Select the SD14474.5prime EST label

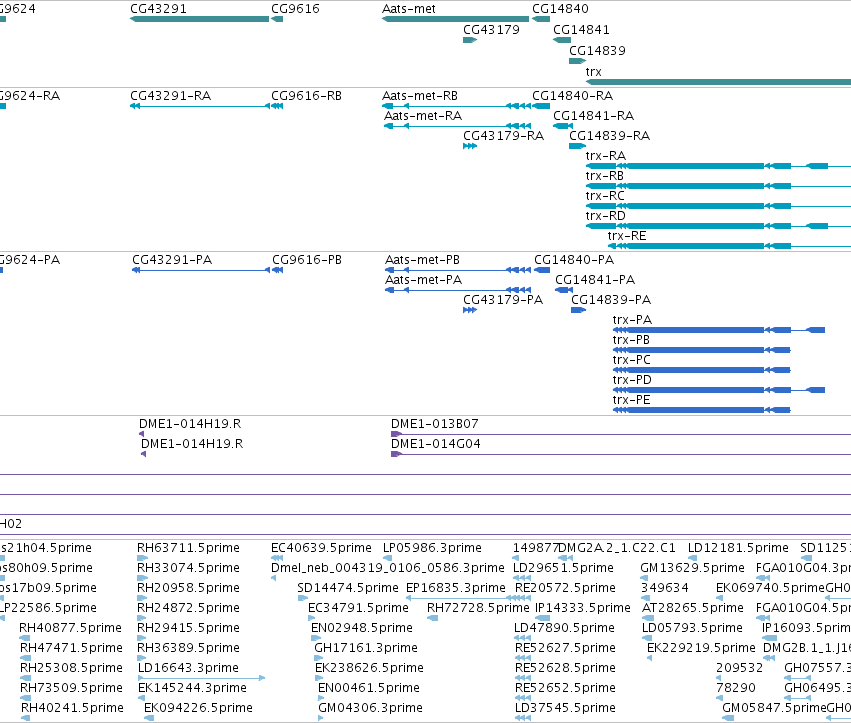(348, 588)
